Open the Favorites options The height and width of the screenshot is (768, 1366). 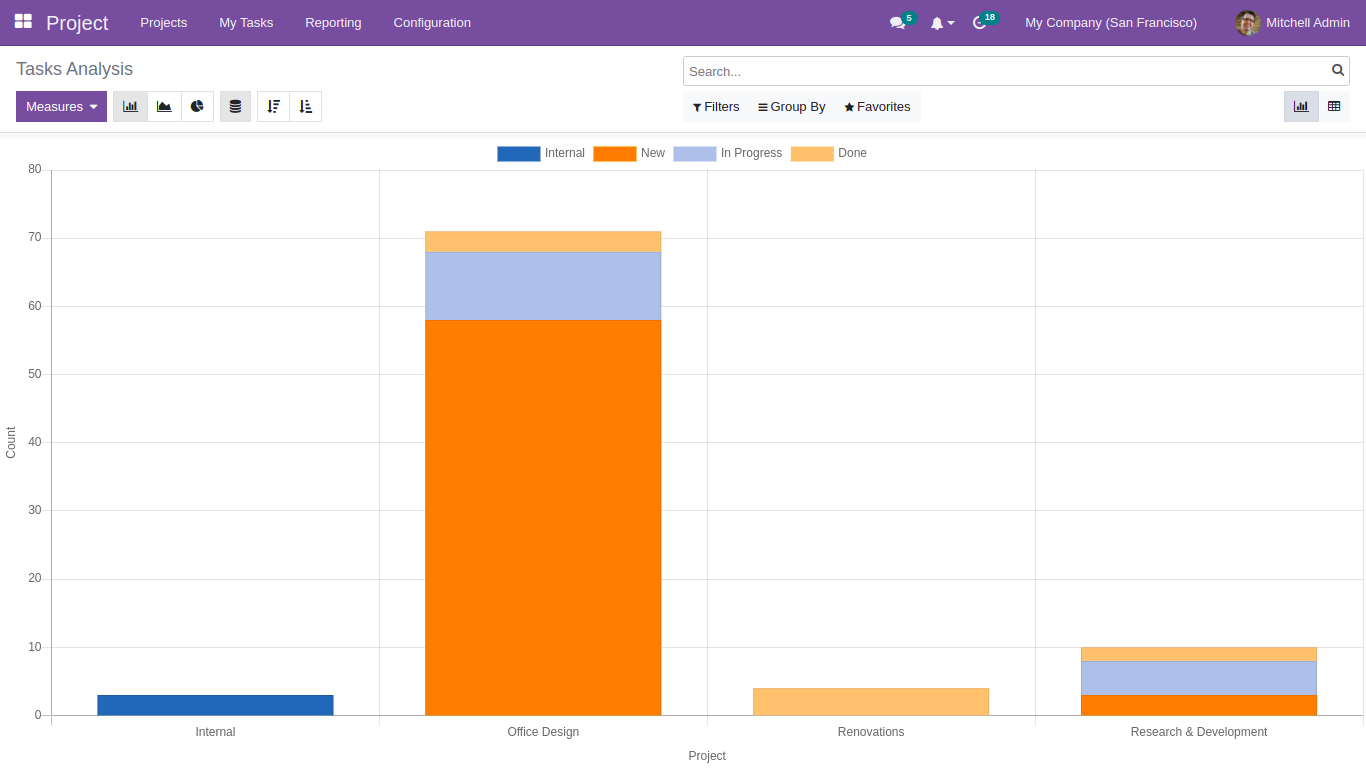[877, 107]
